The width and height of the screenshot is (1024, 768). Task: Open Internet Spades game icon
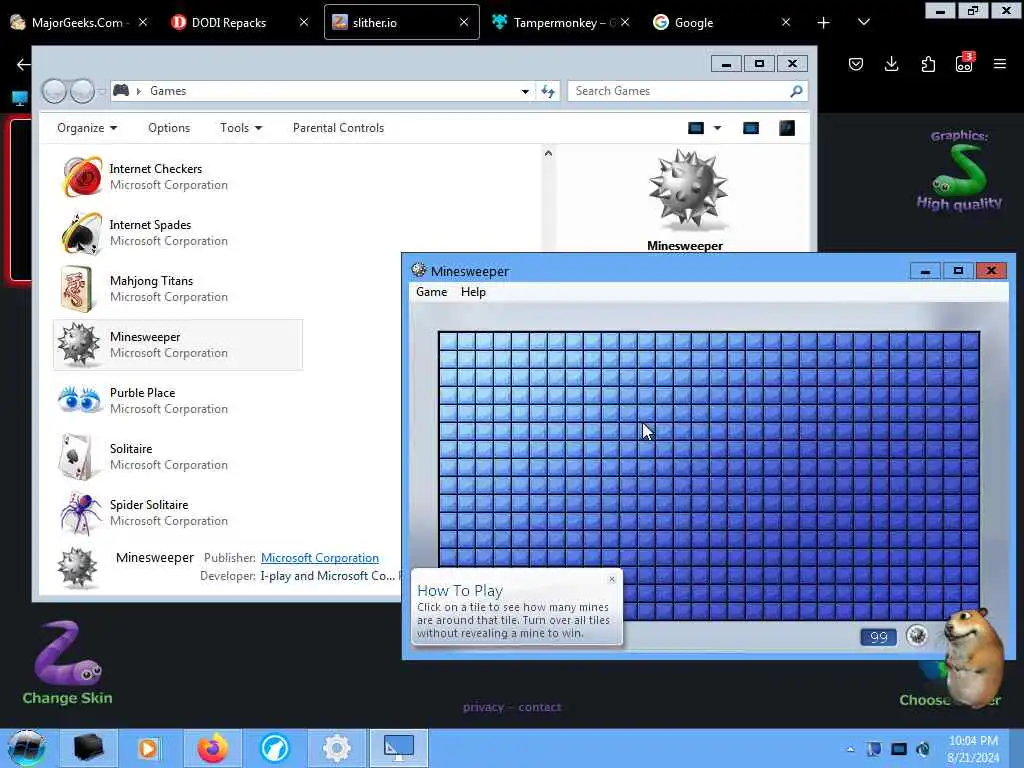81,232
